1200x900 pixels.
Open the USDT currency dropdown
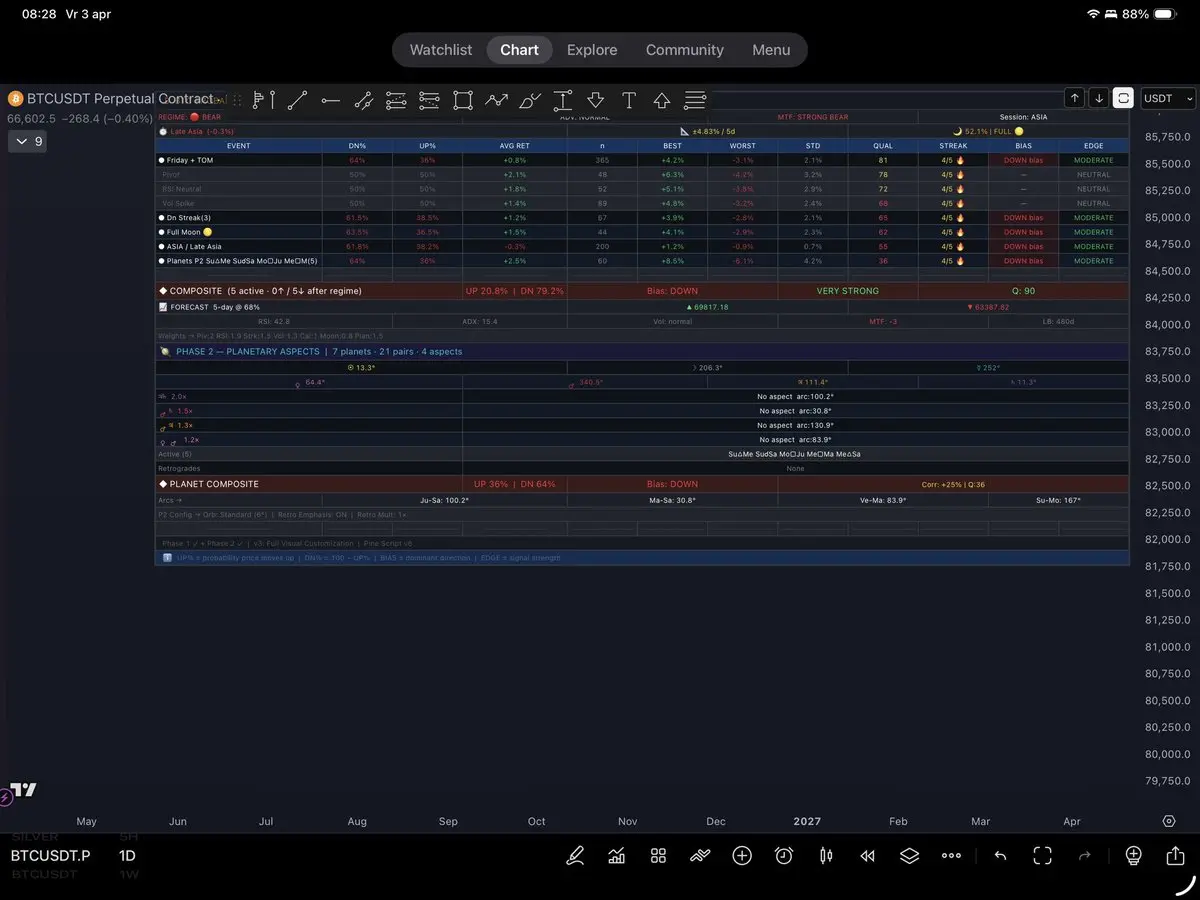[1168, 98]
